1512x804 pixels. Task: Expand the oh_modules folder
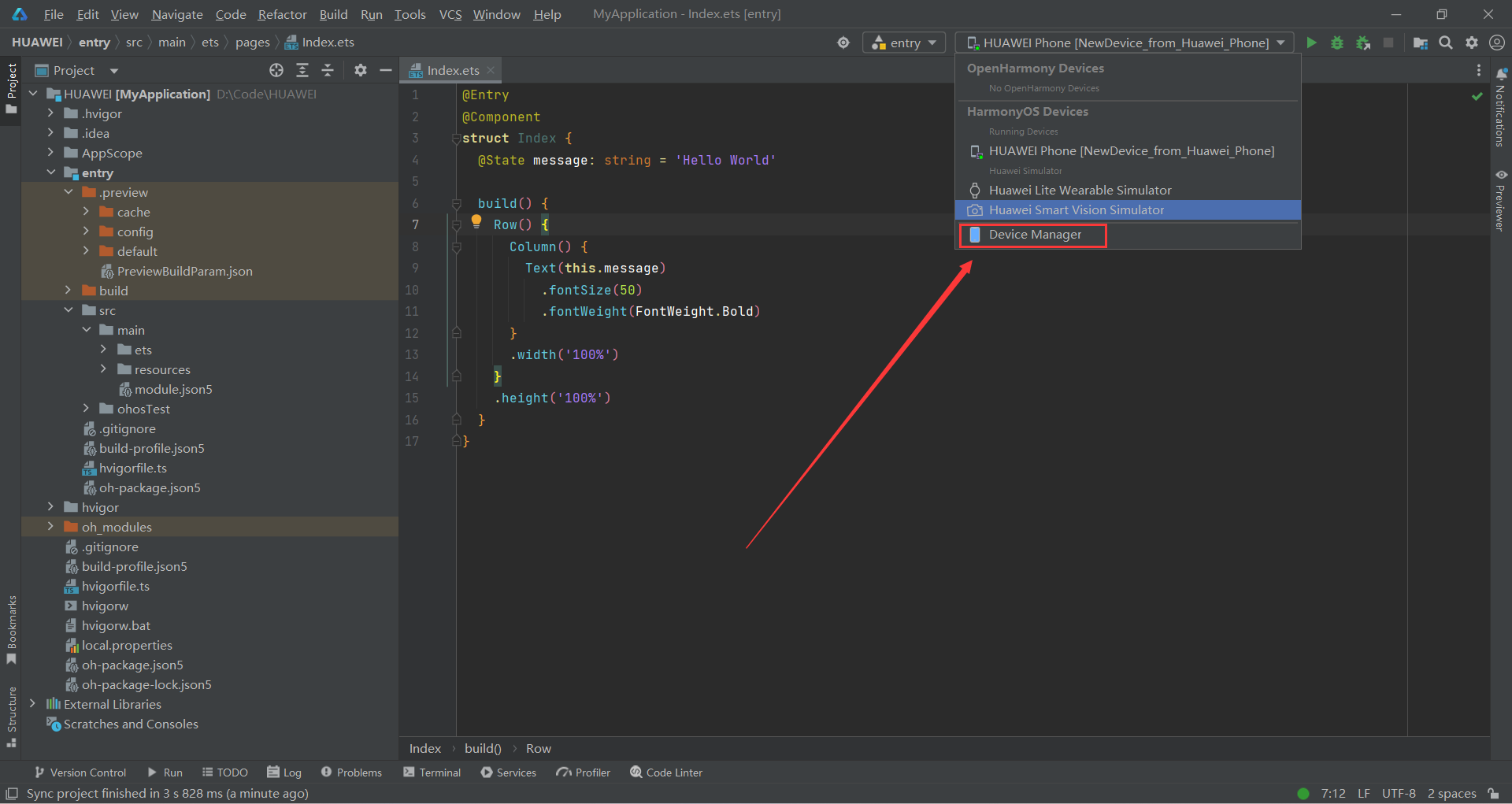click(x=50, y=527)
